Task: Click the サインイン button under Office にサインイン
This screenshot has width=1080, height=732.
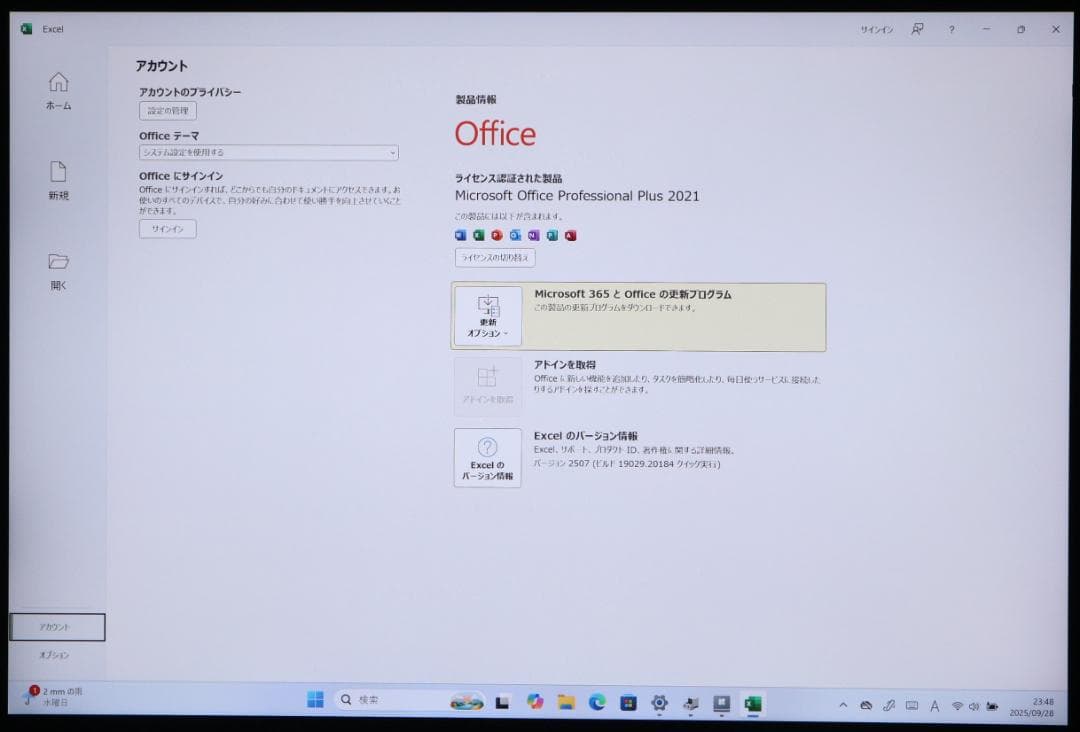Action: point(168,229)
